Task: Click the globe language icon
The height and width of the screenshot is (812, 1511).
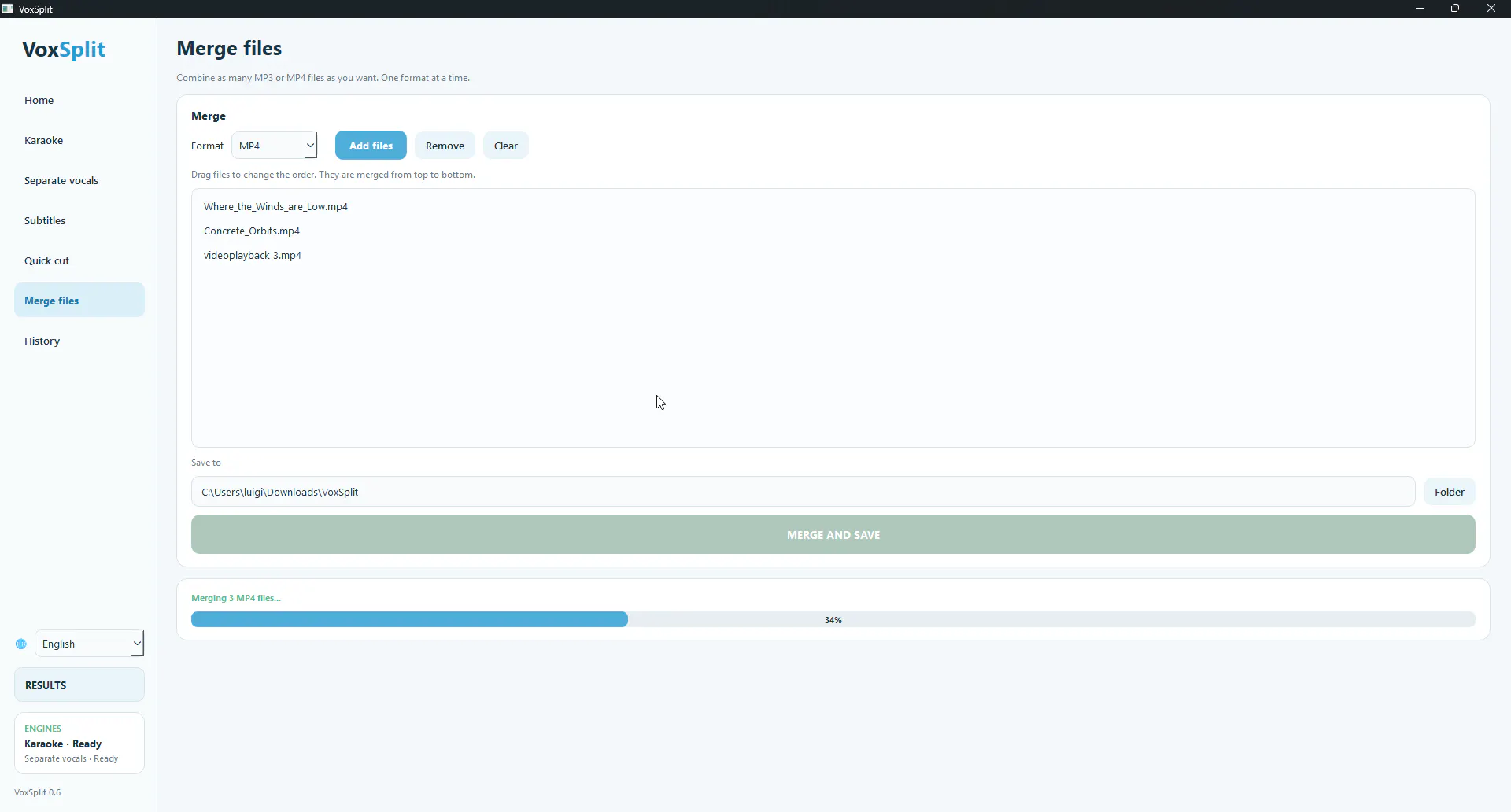Action: point(21,644)
